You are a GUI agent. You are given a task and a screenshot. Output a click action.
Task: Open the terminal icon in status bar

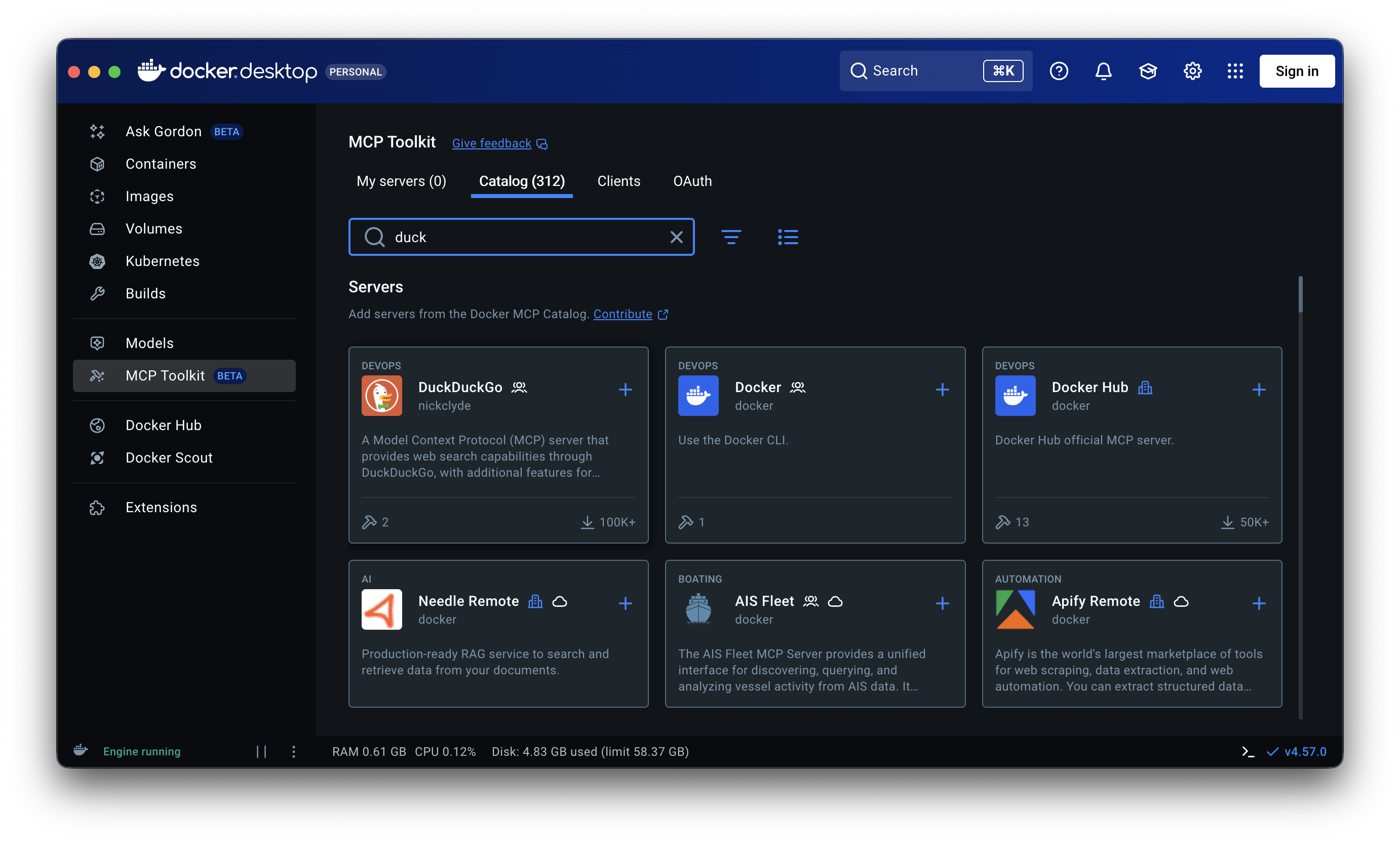(x=1248, y=751)
